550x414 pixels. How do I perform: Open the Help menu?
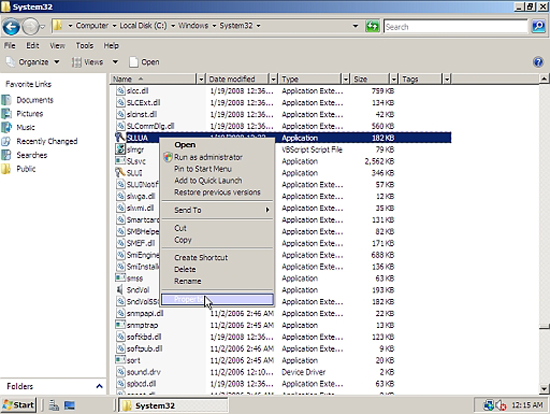(111, 46)
